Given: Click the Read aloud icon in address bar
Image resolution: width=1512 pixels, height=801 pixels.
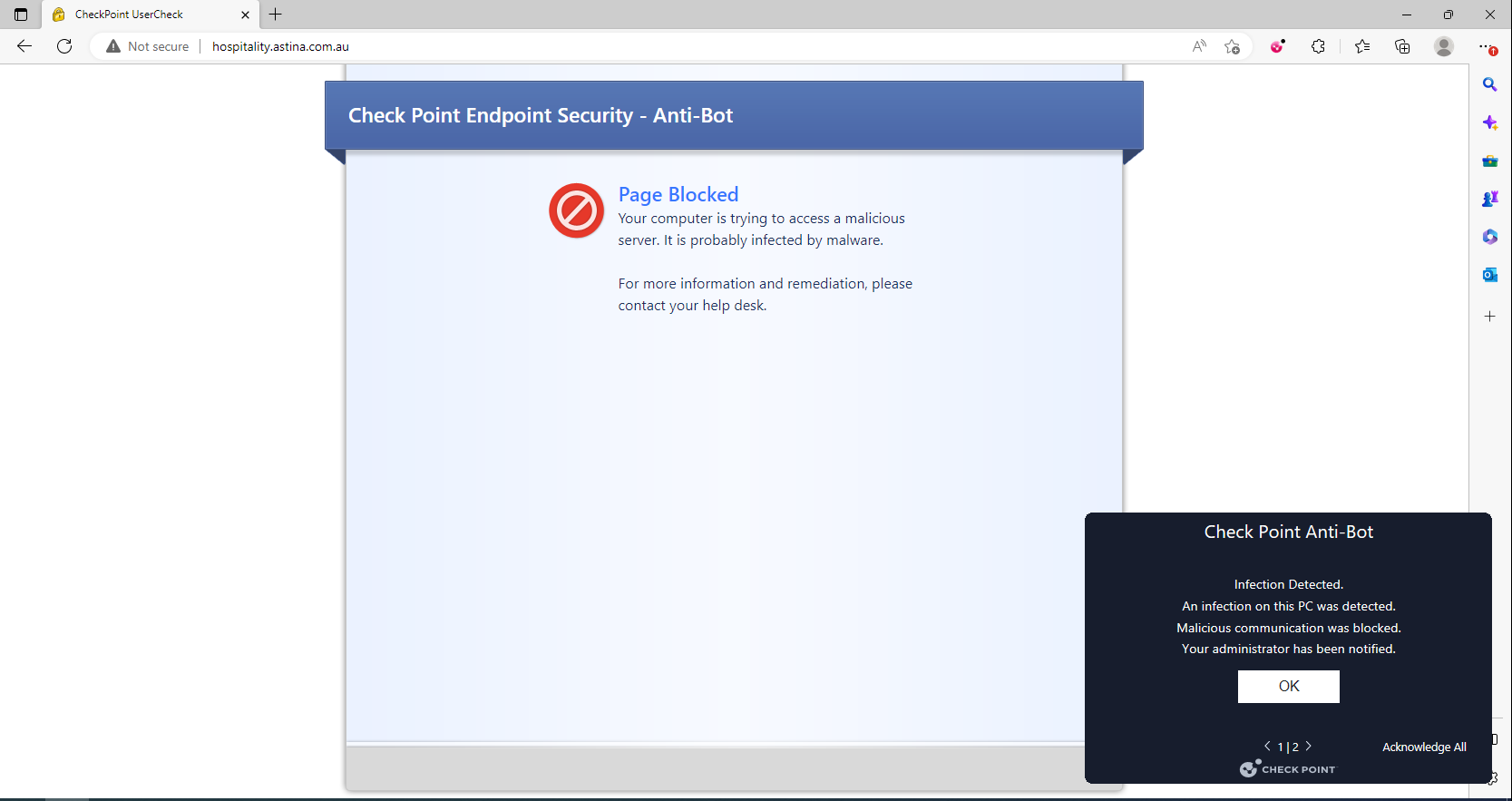Looking at the screenshot, I should click(x=1199, y=46).
